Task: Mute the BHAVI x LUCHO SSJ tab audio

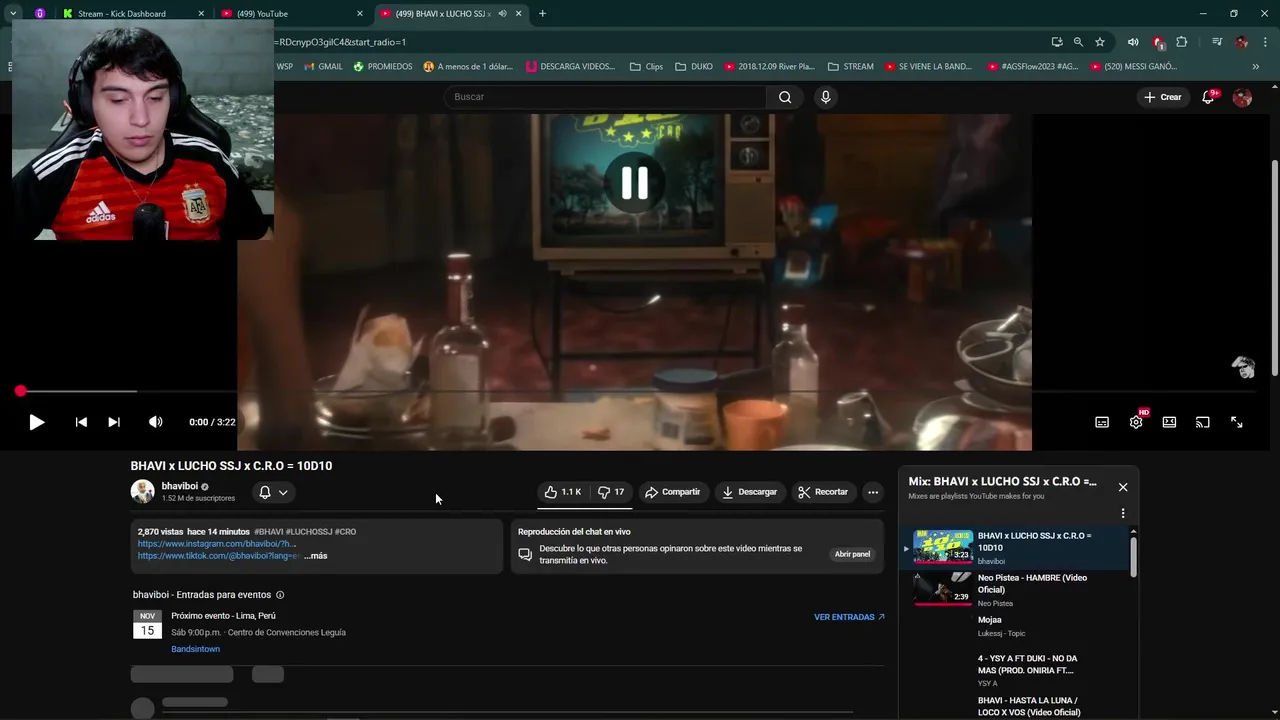Action: 502,13
